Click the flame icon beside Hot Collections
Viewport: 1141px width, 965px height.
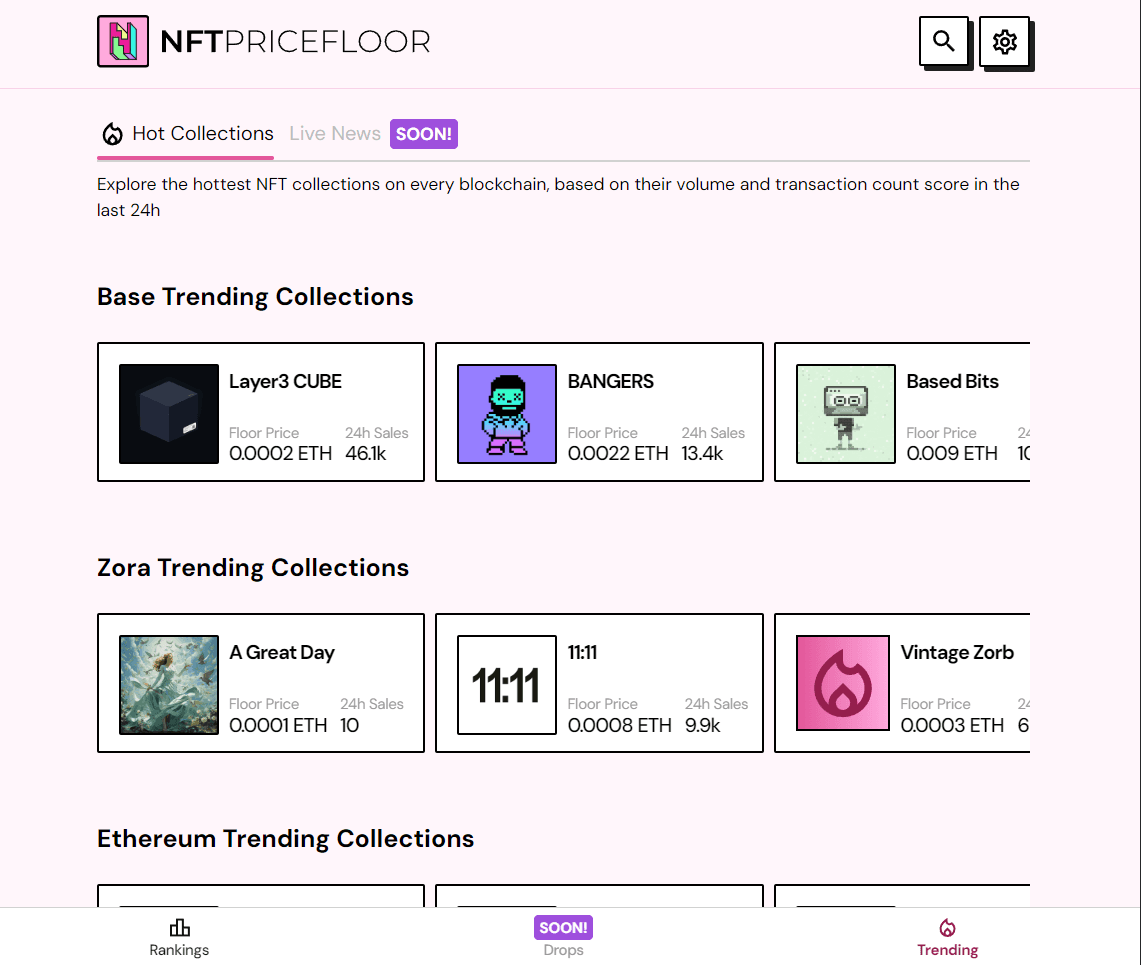(x=112, y=134)
